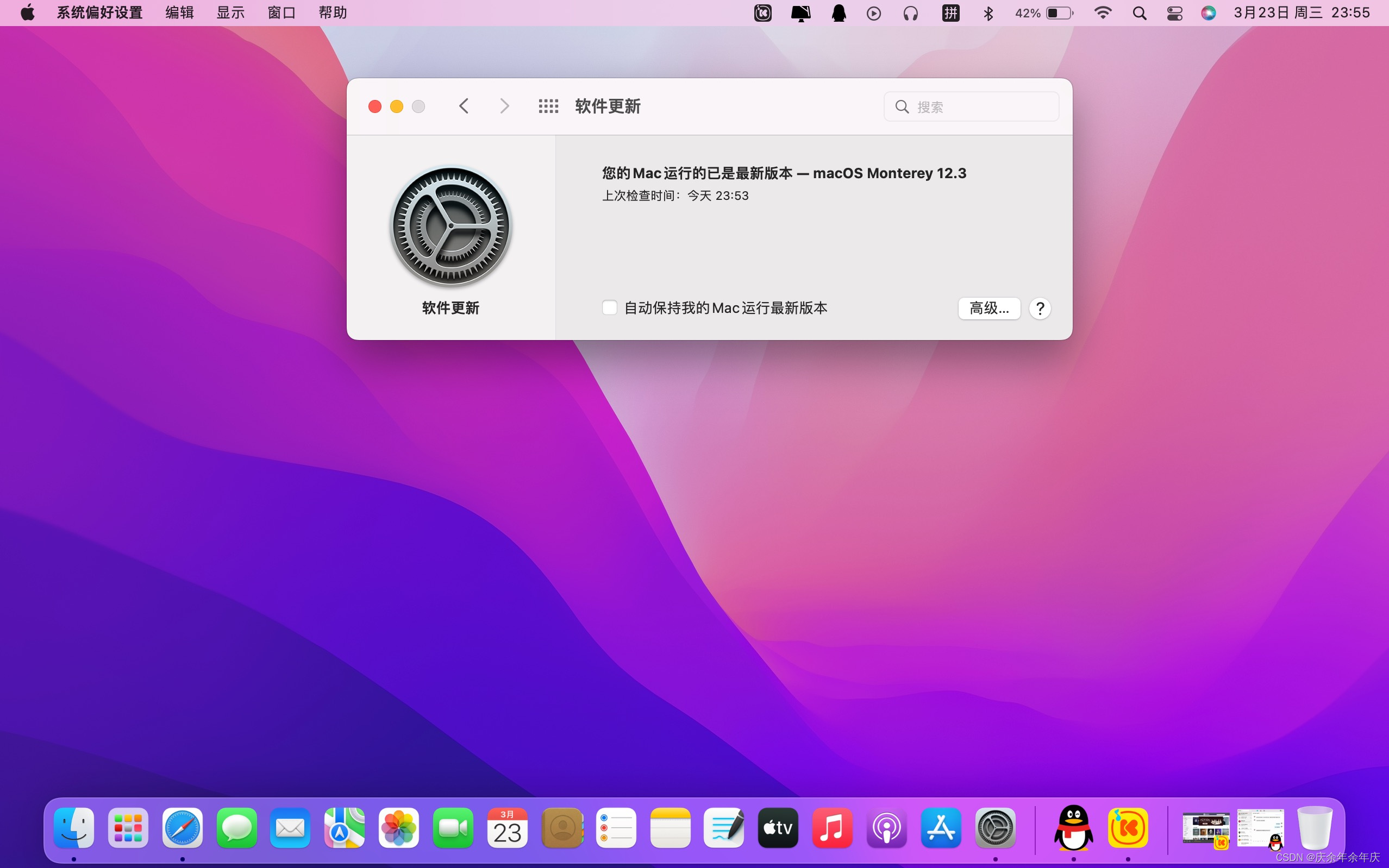Go back with the left chevron
1389x868 pixels.
point(464,106)
